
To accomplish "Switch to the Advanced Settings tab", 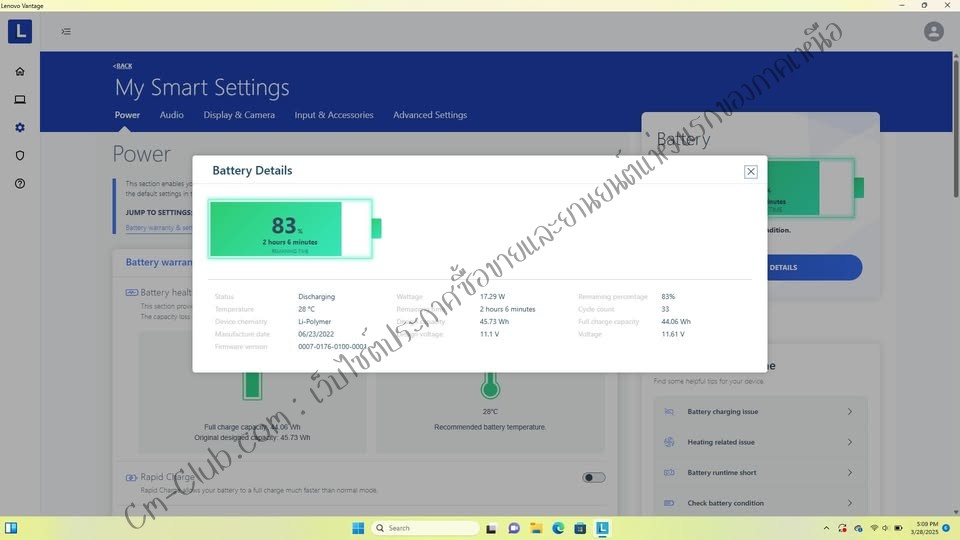I will click(430, 115).
